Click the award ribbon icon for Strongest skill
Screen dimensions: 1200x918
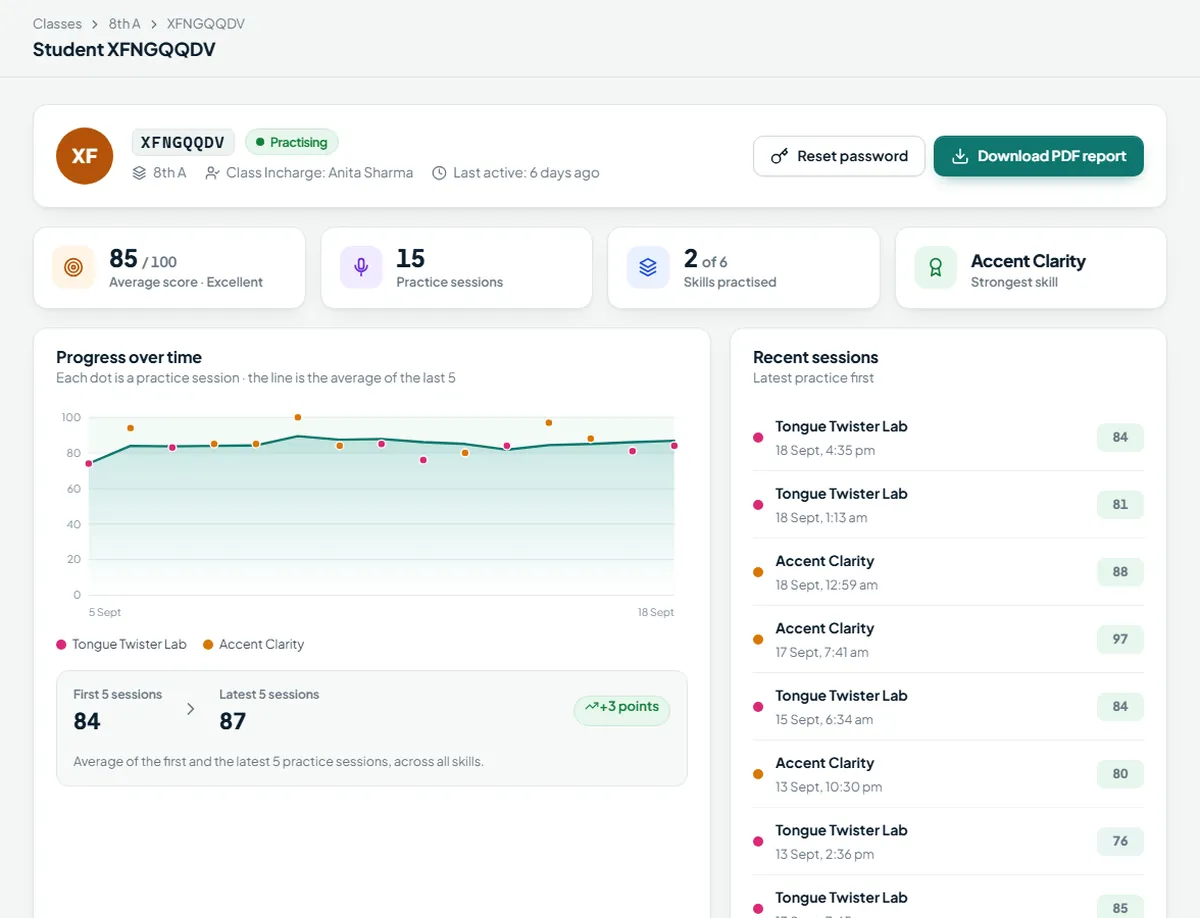click(x=935, y=268)
